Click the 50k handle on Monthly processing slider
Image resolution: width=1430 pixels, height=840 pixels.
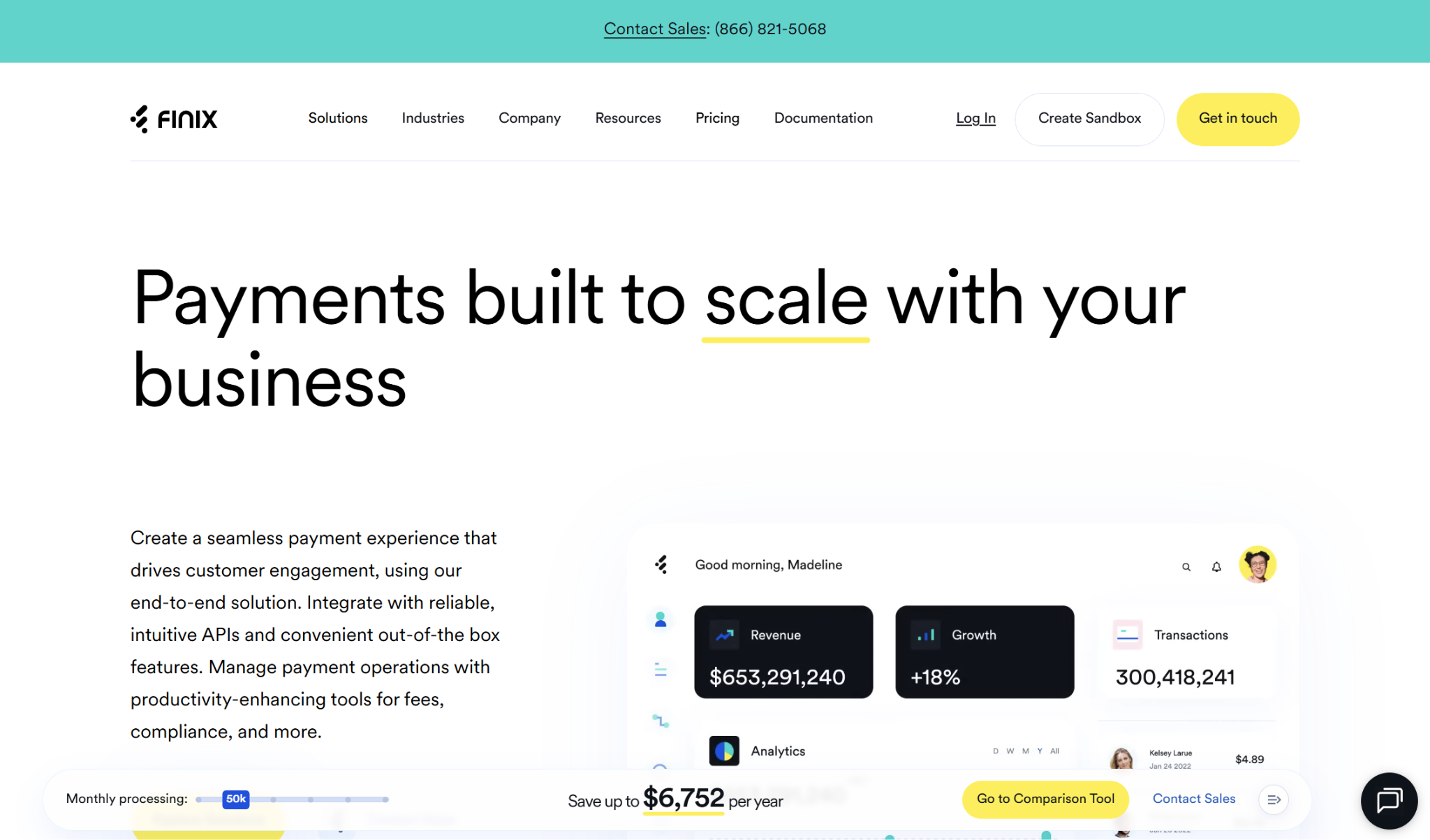[x=236, y=799]
